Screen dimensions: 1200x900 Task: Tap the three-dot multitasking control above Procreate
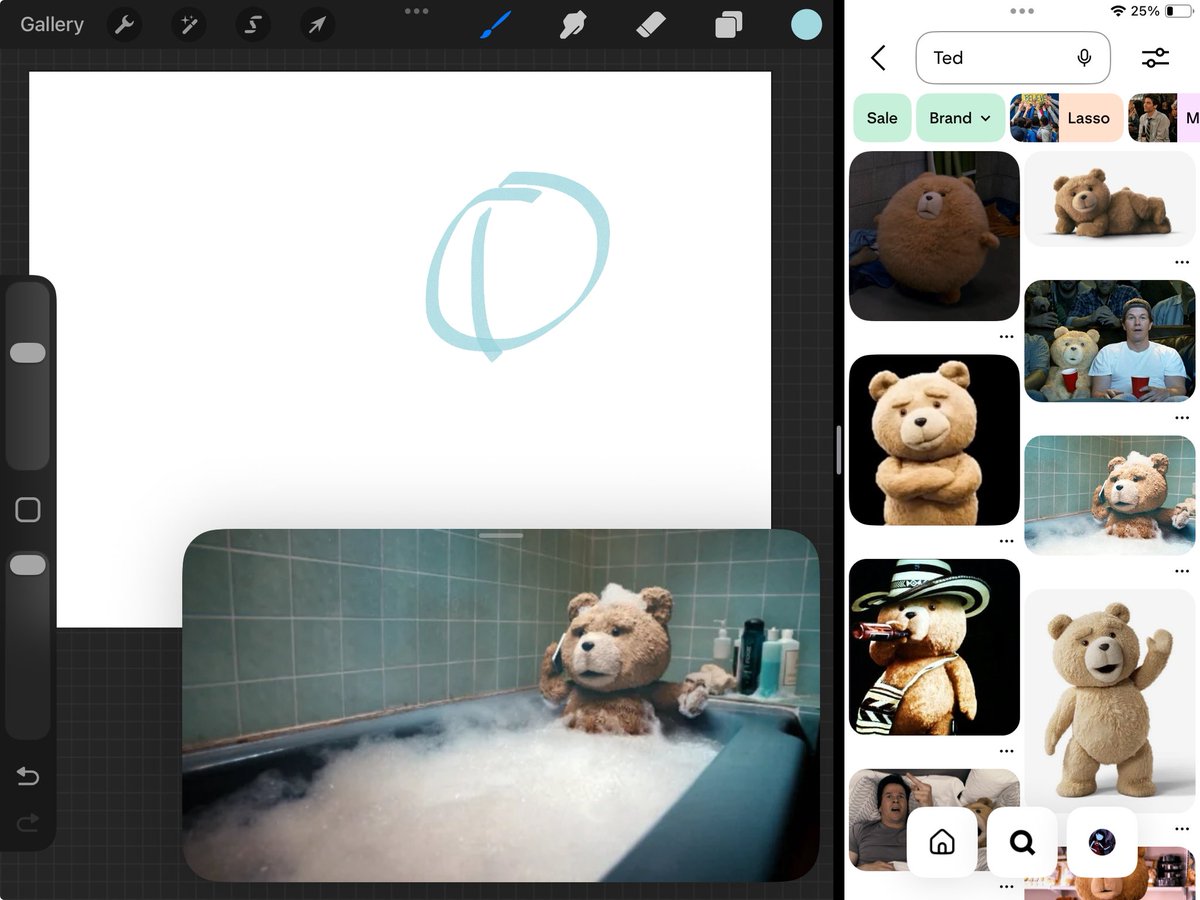[x=417, y=11]
